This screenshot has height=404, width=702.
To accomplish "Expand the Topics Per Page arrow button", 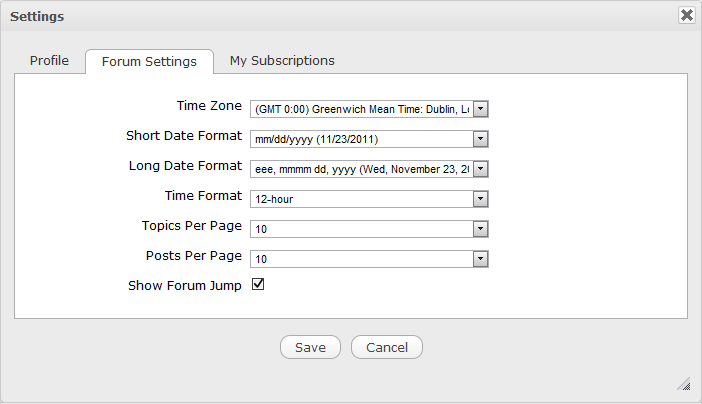I will (x=480, y=229).
